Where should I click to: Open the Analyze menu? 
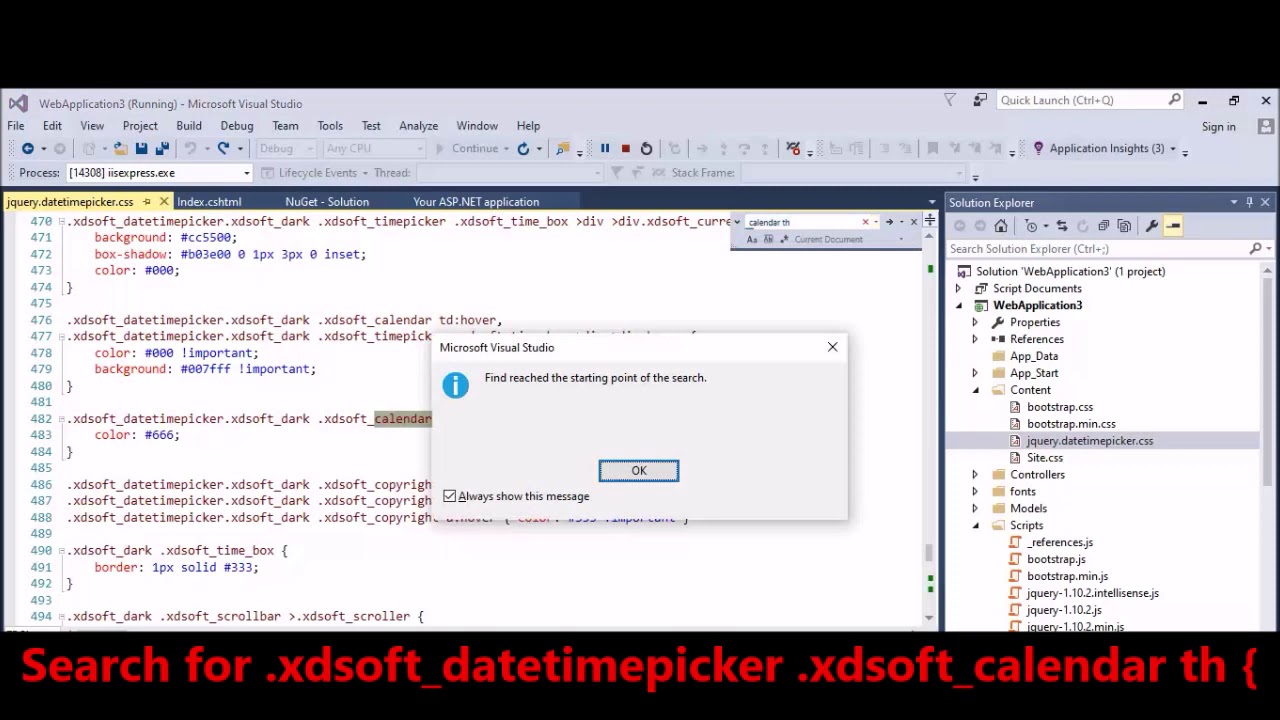(418, 126)
